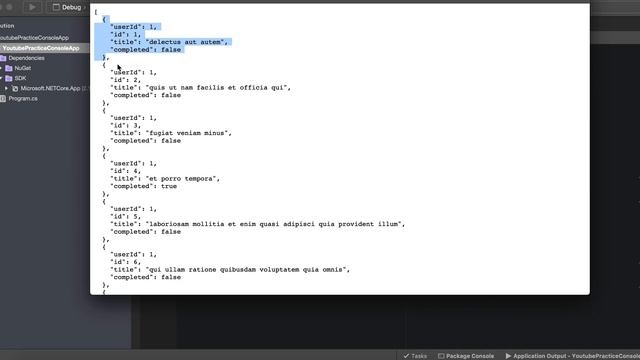Click the highlighted "id": 1 line

125,34
